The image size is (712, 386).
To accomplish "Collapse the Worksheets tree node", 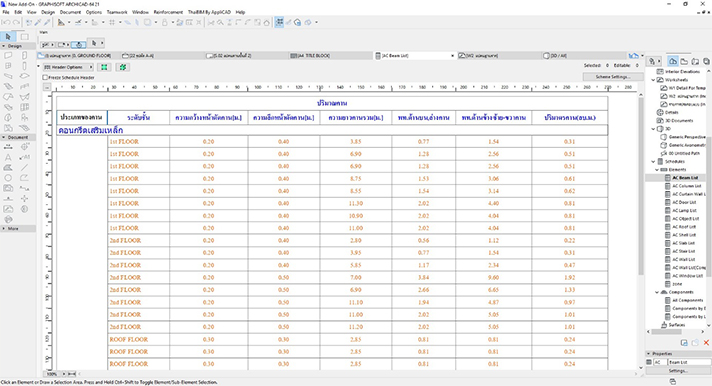I will [x=654, y=80].
